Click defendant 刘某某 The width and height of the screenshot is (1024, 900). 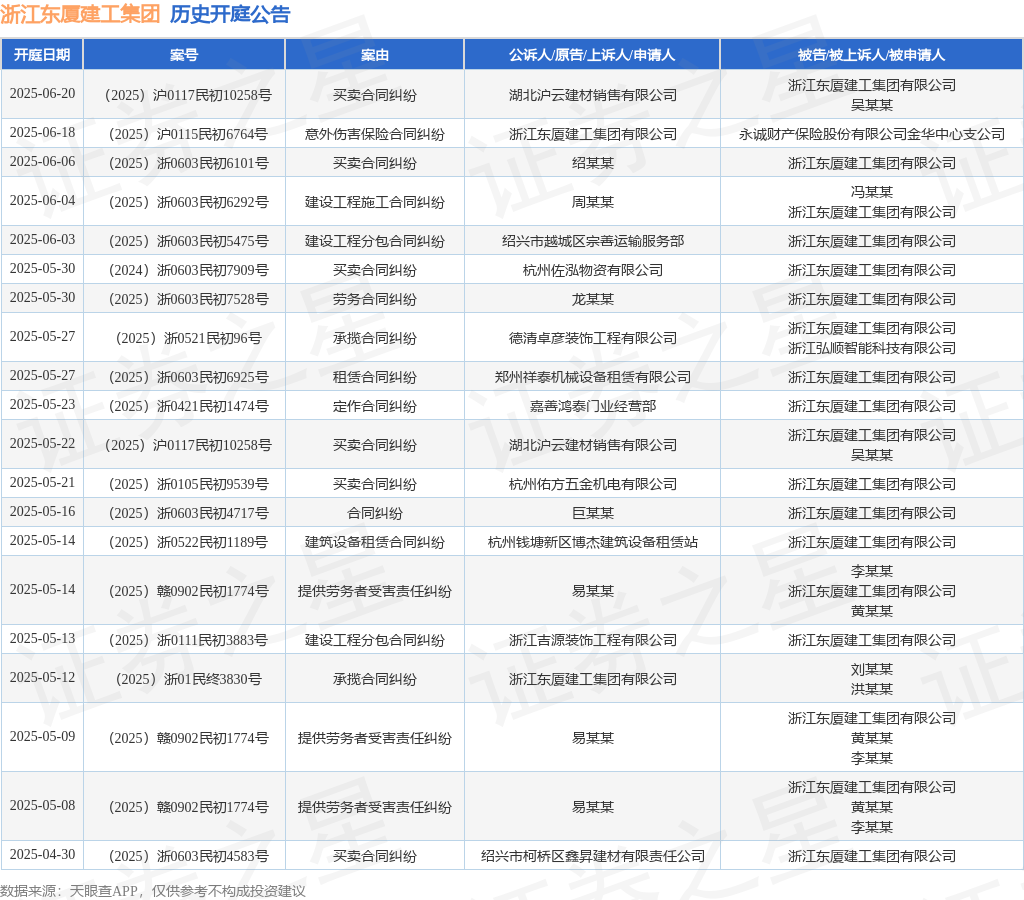click(x=871, y=669)
